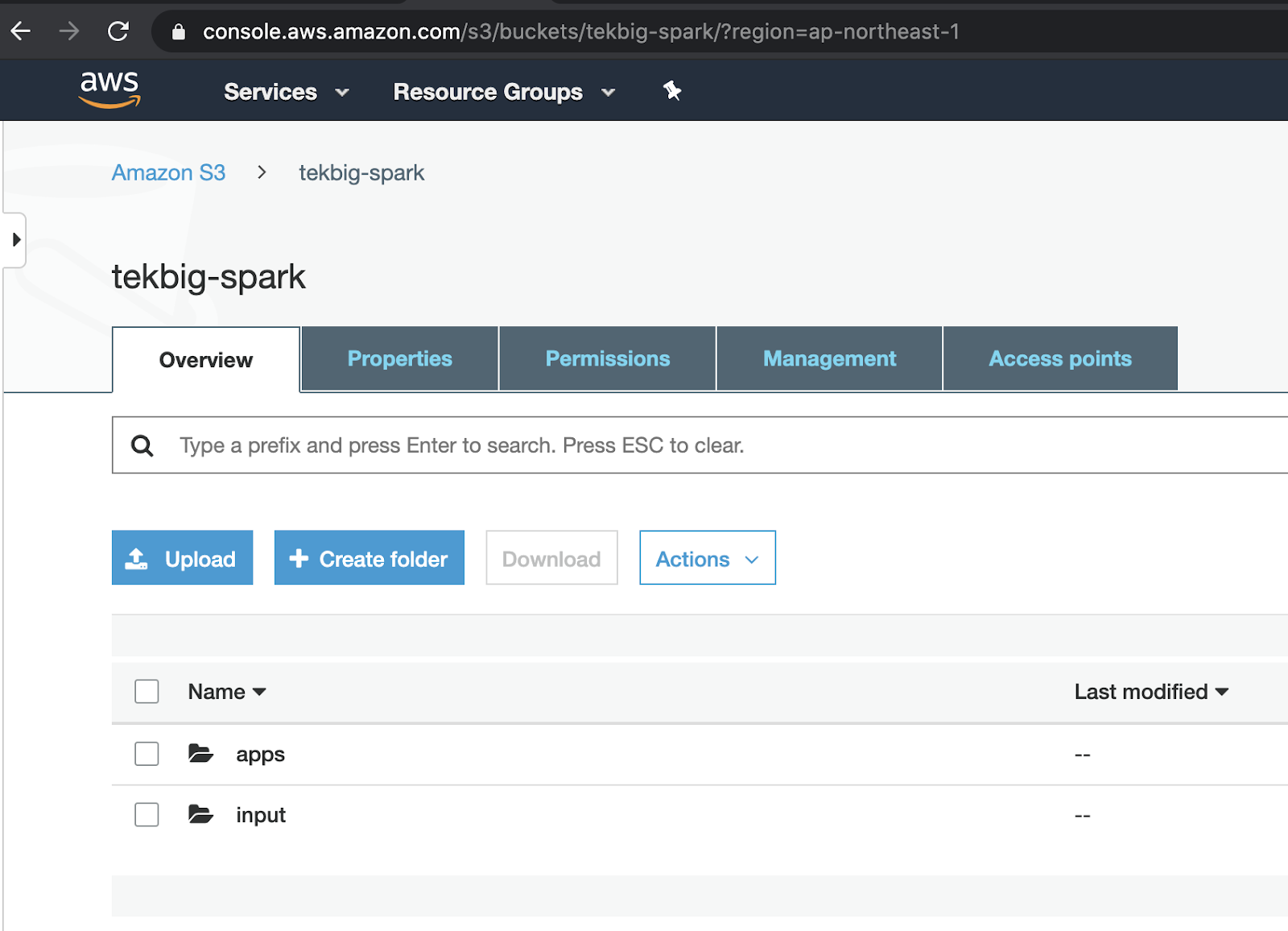The image size is (1288, 931).
Task: Open the Access points tab
Action: [1060, 359]
